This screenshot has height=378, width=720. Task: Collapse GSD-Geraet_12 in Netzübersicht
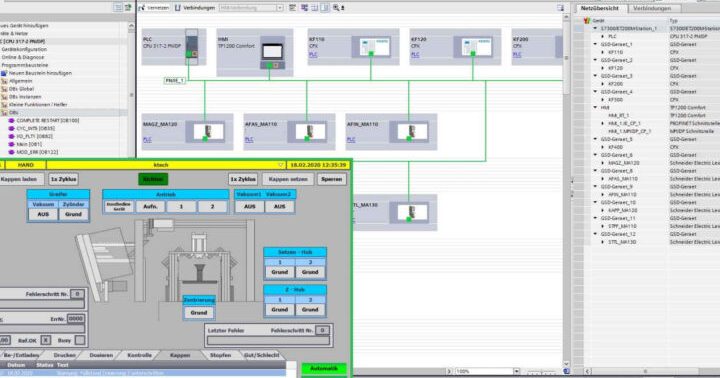point(596,234)
